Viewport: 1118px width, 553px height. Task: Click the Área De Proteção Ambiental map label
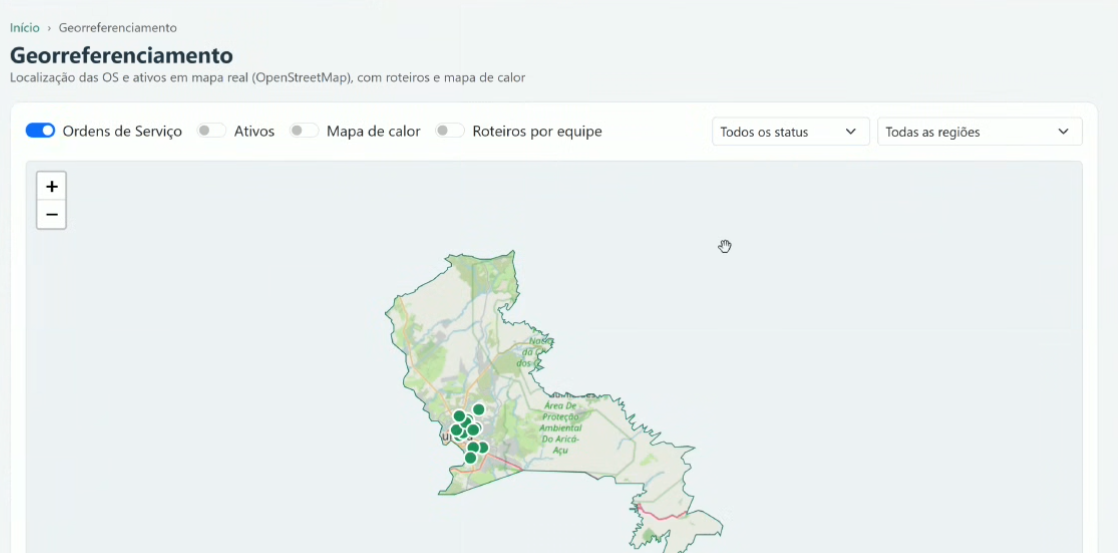pos(560,428)
